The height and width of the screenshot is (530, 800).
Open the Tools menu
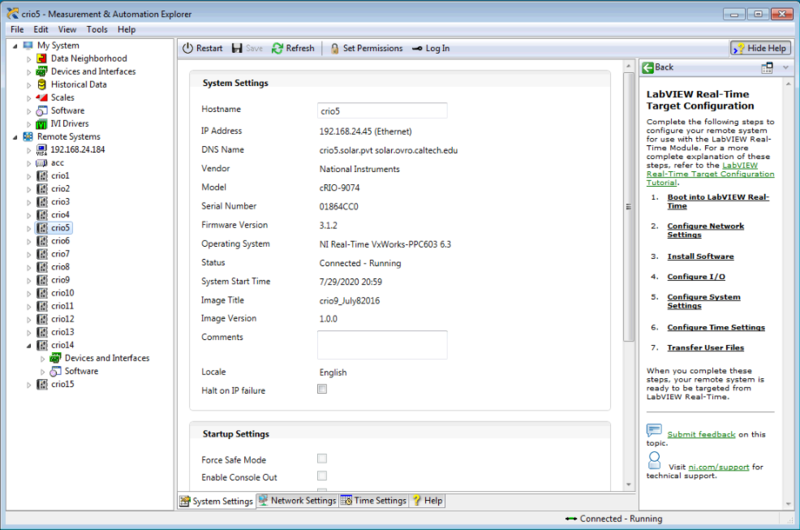pos(97,30)
